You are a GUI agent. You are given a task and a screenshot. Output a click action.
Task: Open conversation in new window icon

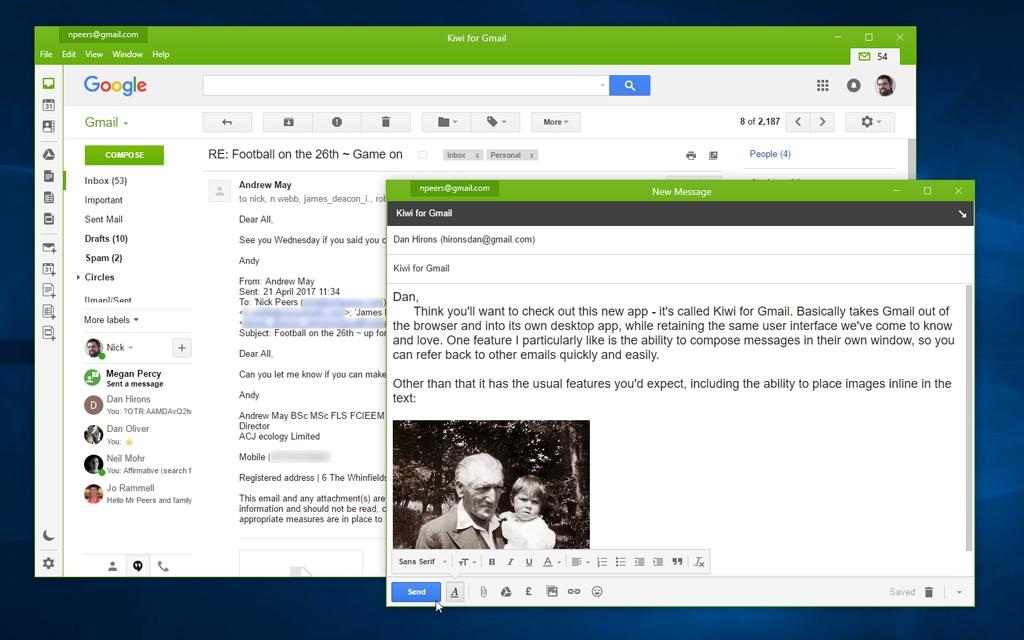pyautogui.click(x=713, y=155)
